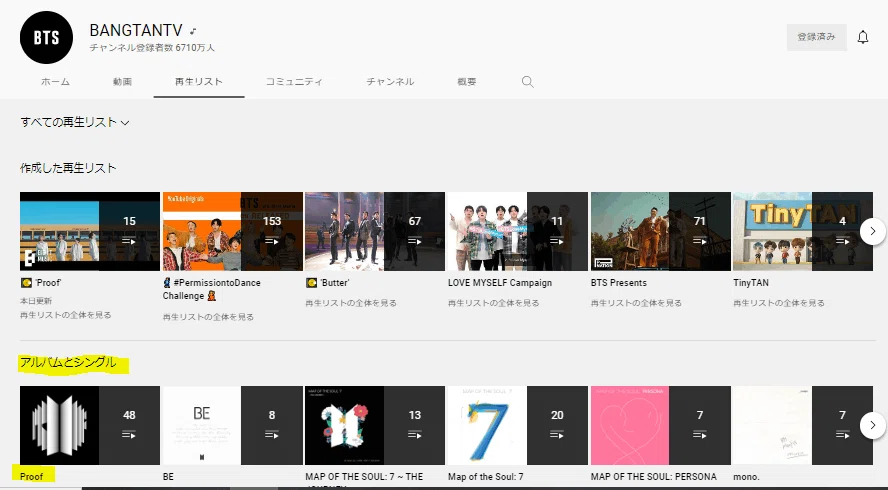The height and width of the screenshot is (490, 888).
Task: Open LOVE MYSELF Campaign playlist title
Action: pos(500,283)
